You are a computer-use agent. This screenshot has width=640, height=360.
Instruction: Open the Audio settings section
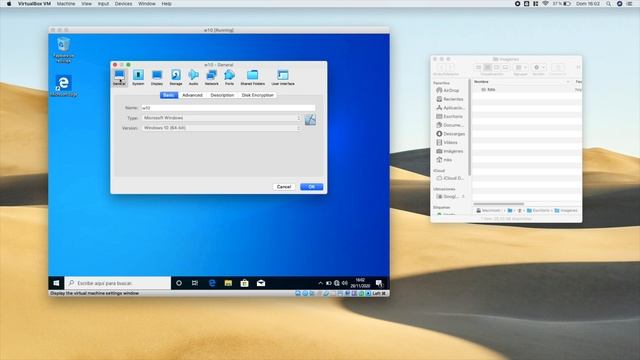point(193,77)
